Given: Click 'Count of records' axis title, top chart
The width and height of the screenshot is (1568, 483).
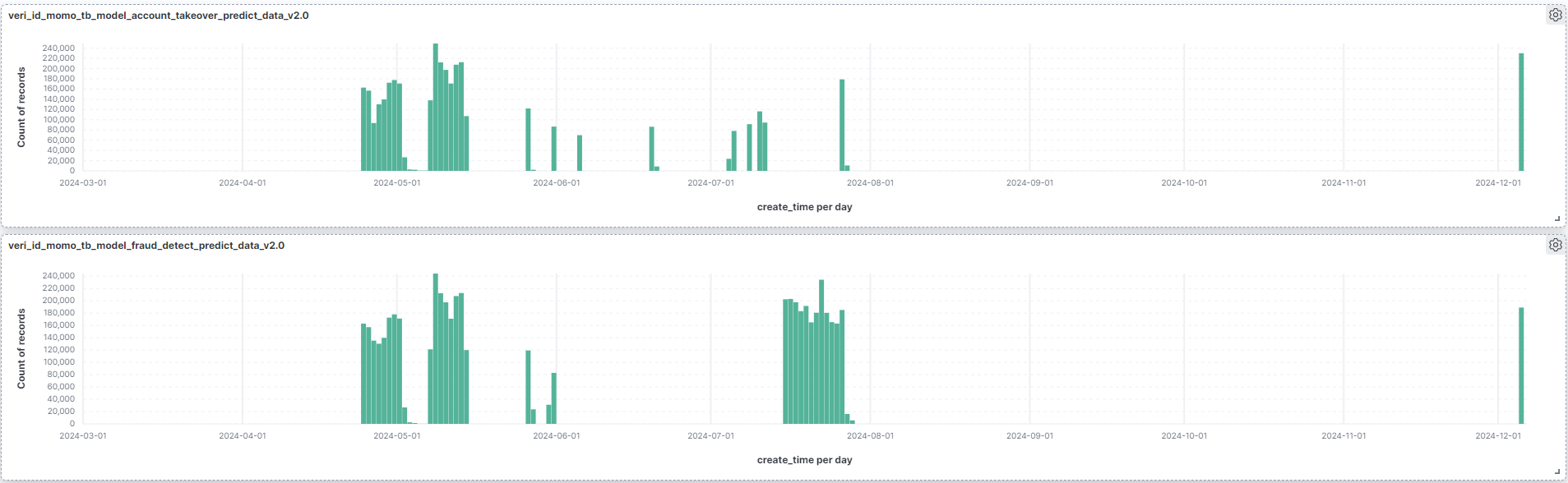Looking at the screenshot, I should tap(21, 108).
